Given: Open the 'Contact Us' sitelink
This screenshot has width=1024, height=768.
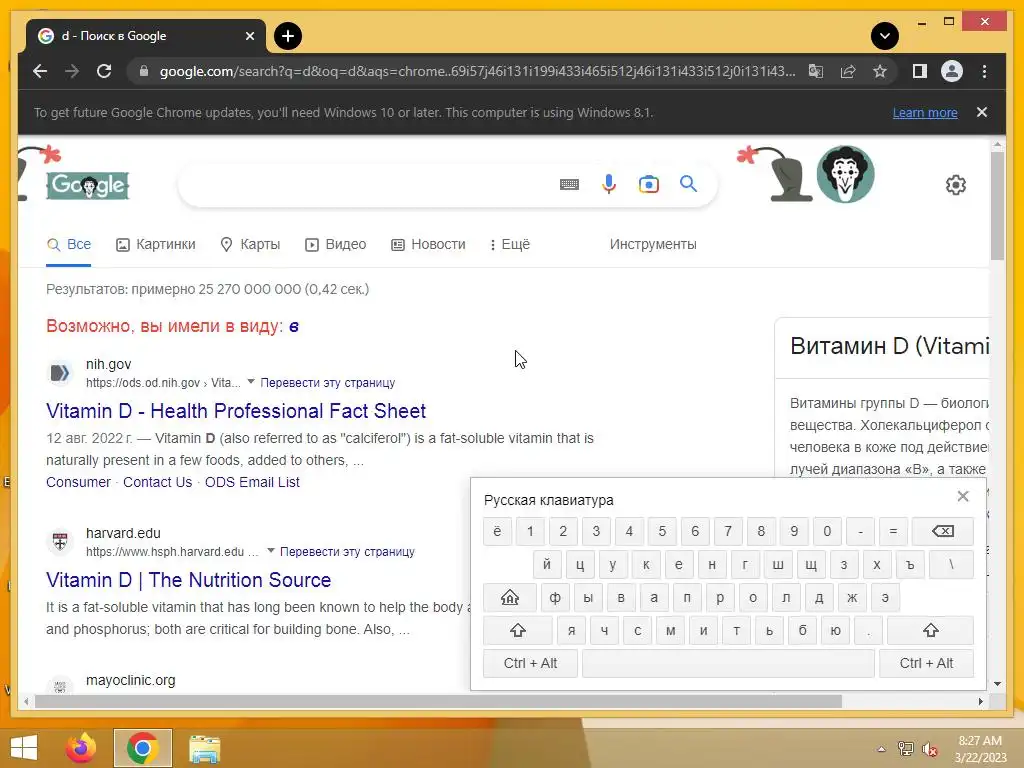Looking at the screenshot, I should pos(157,482).
